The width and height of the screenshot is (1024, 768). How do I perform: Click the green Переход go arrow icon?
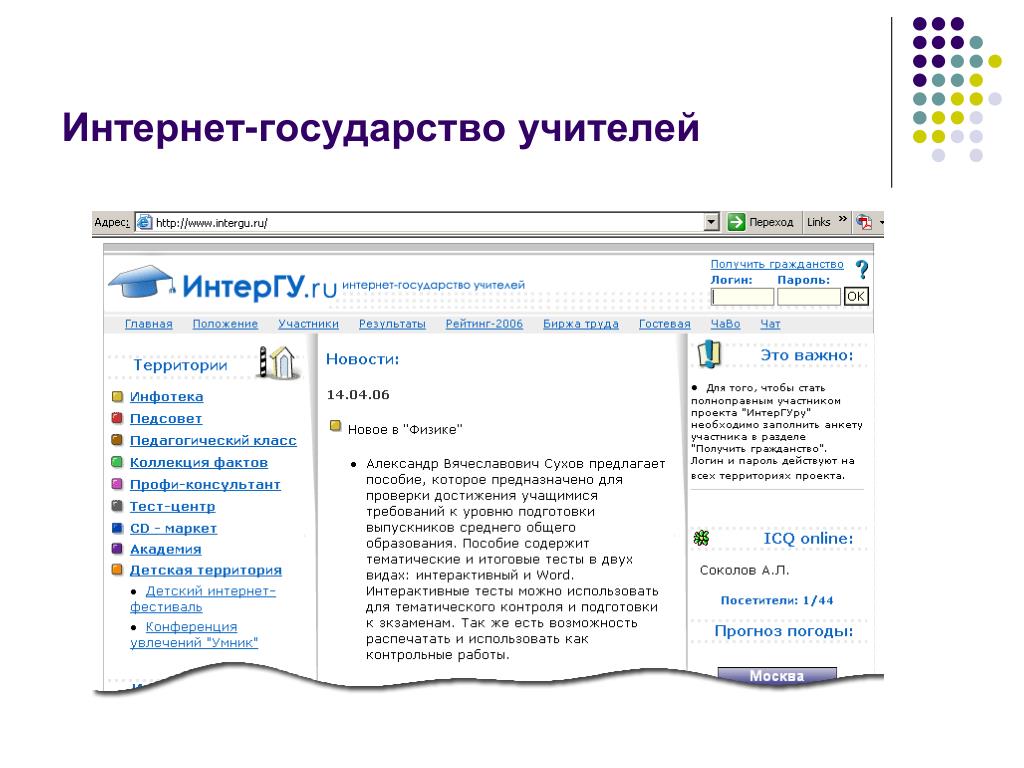pos(736,222)
